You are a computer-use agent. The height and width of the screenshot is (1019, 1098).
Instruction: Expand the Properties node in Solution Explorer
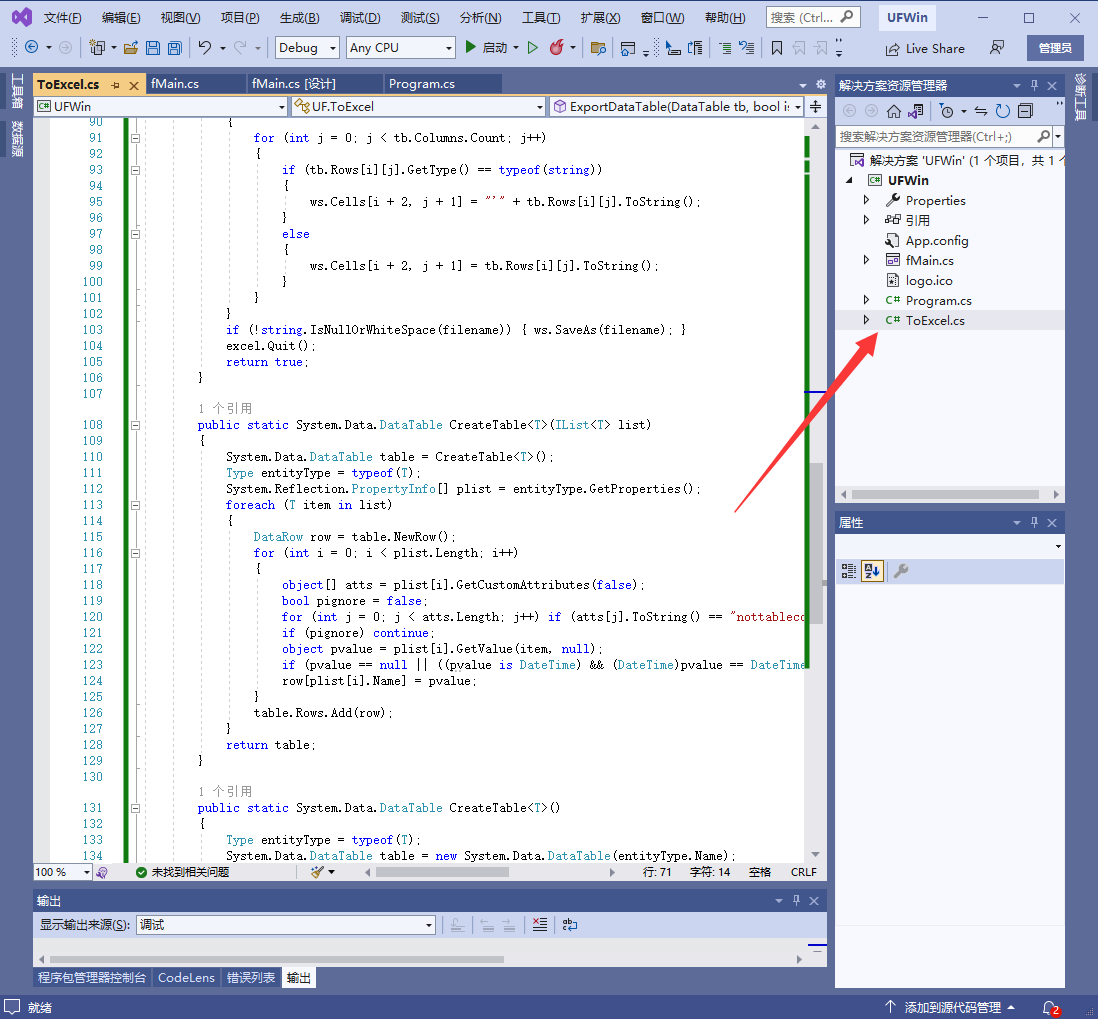tap(866, 200)
